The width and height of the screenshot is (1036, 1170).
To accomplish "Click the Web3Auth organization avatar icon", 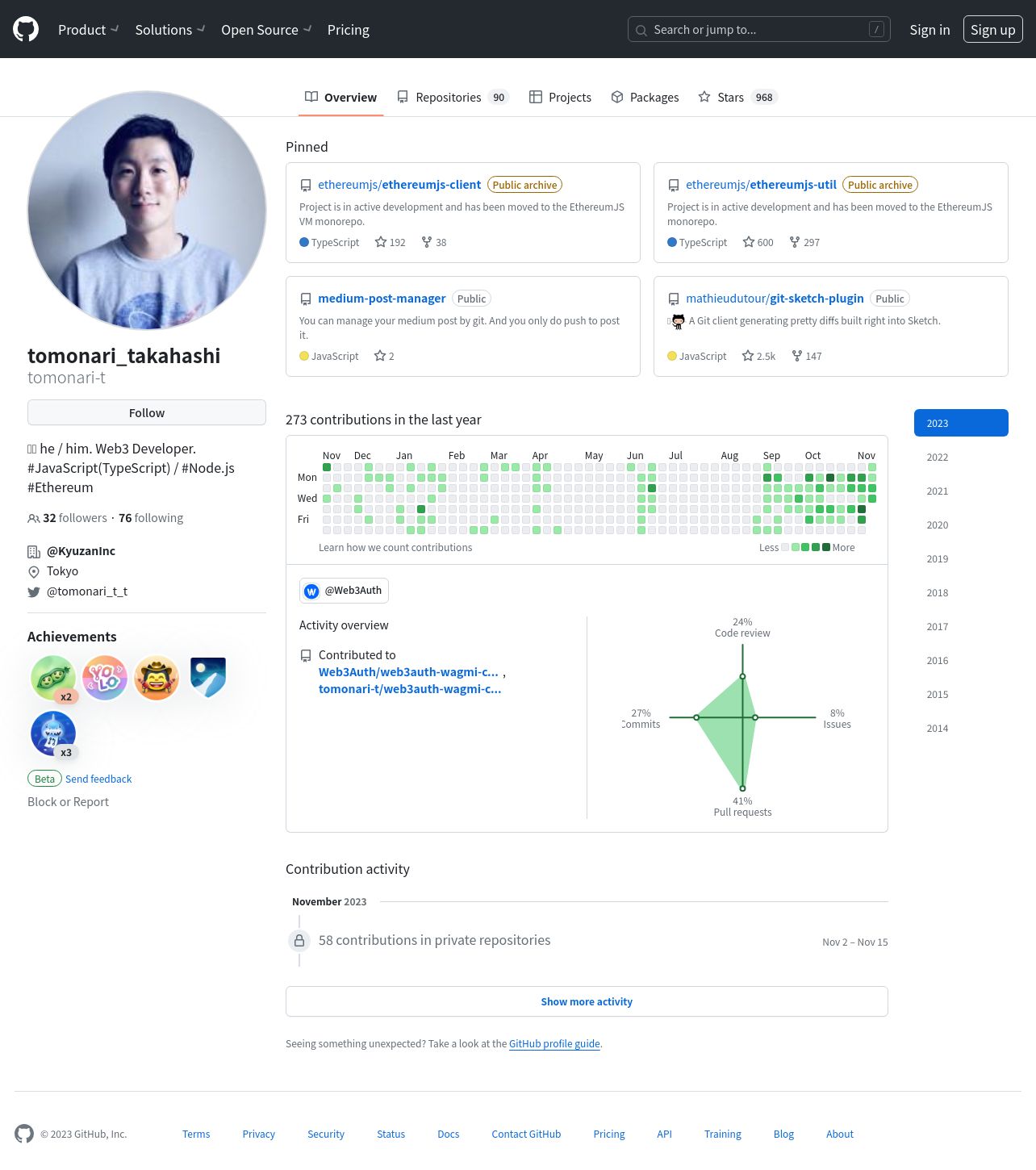I will coord(311,591).
